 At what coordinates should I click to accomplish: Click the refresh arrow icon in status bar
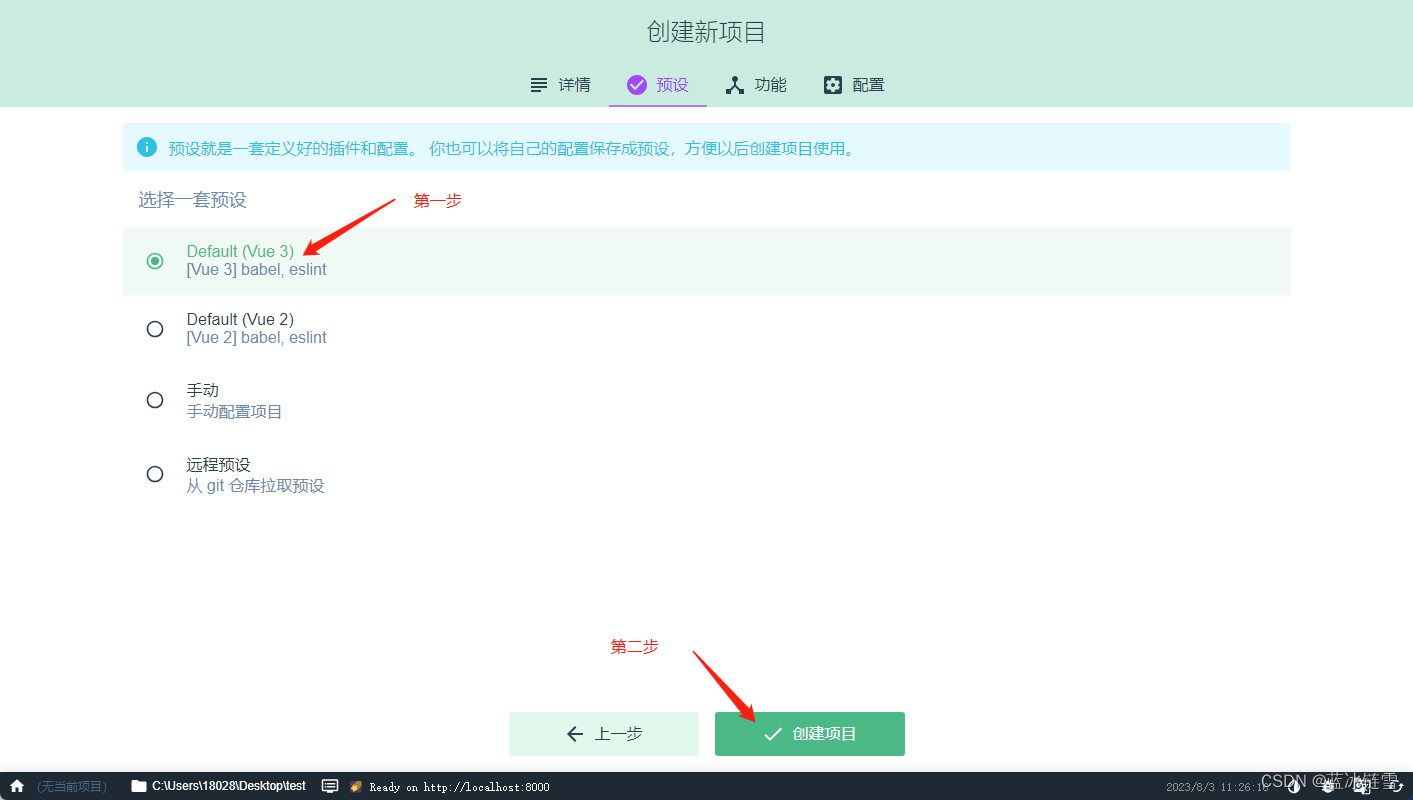[x=1398, y=786]
